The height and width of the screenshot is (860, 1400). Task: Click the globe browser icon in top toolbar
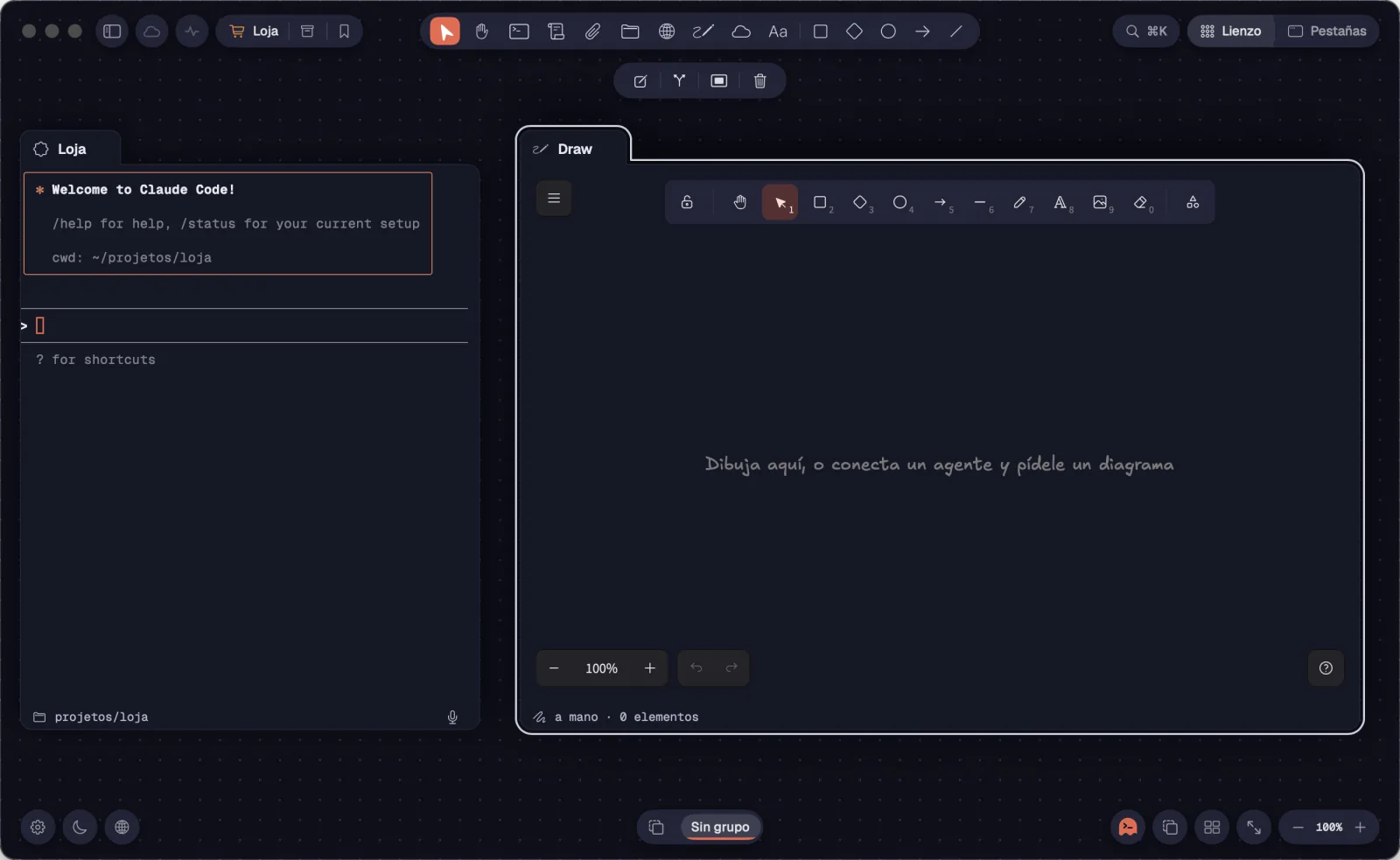pyautogui.click(x=667, y=31)
